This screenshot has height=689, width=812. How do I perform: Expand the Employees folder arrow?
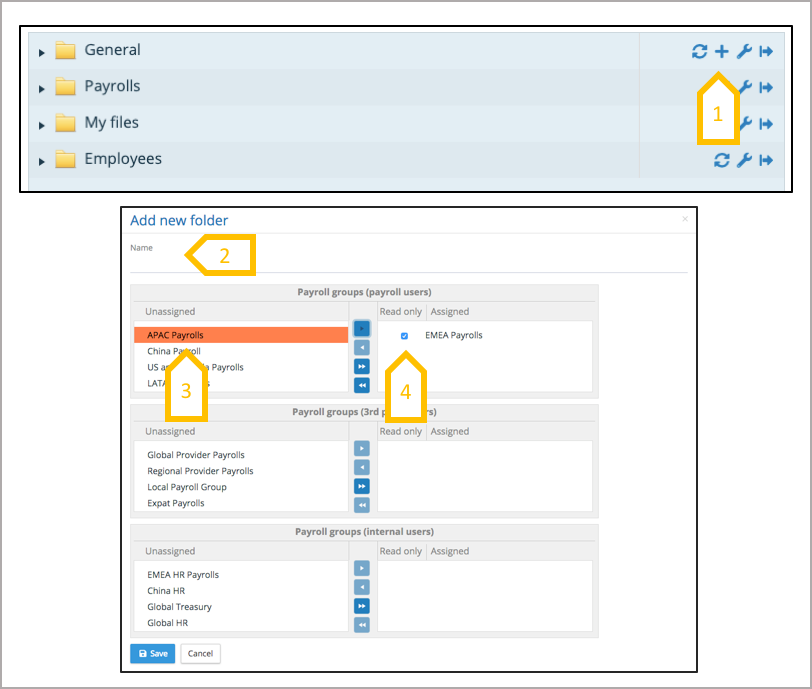point(42,161)
